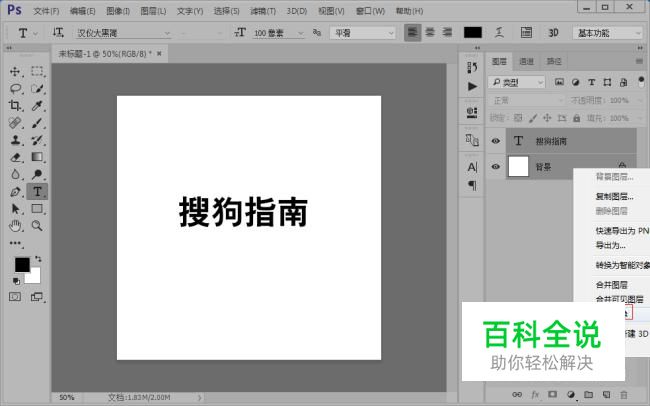Select the Brush tool
Viewport: 650px width, 406px height.
[x=37, y=123]
